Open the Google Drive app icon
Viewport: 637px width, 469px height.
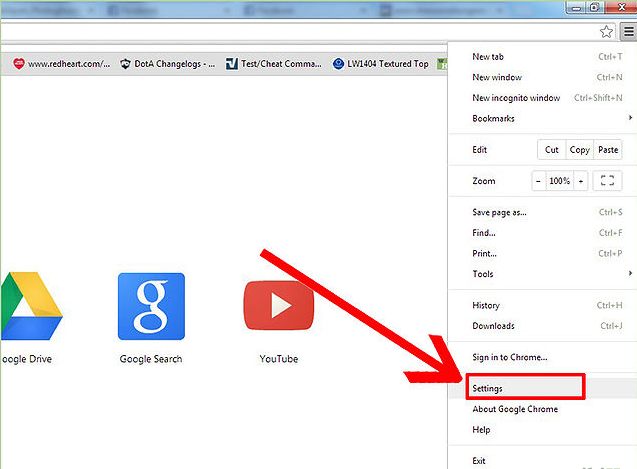32,306
